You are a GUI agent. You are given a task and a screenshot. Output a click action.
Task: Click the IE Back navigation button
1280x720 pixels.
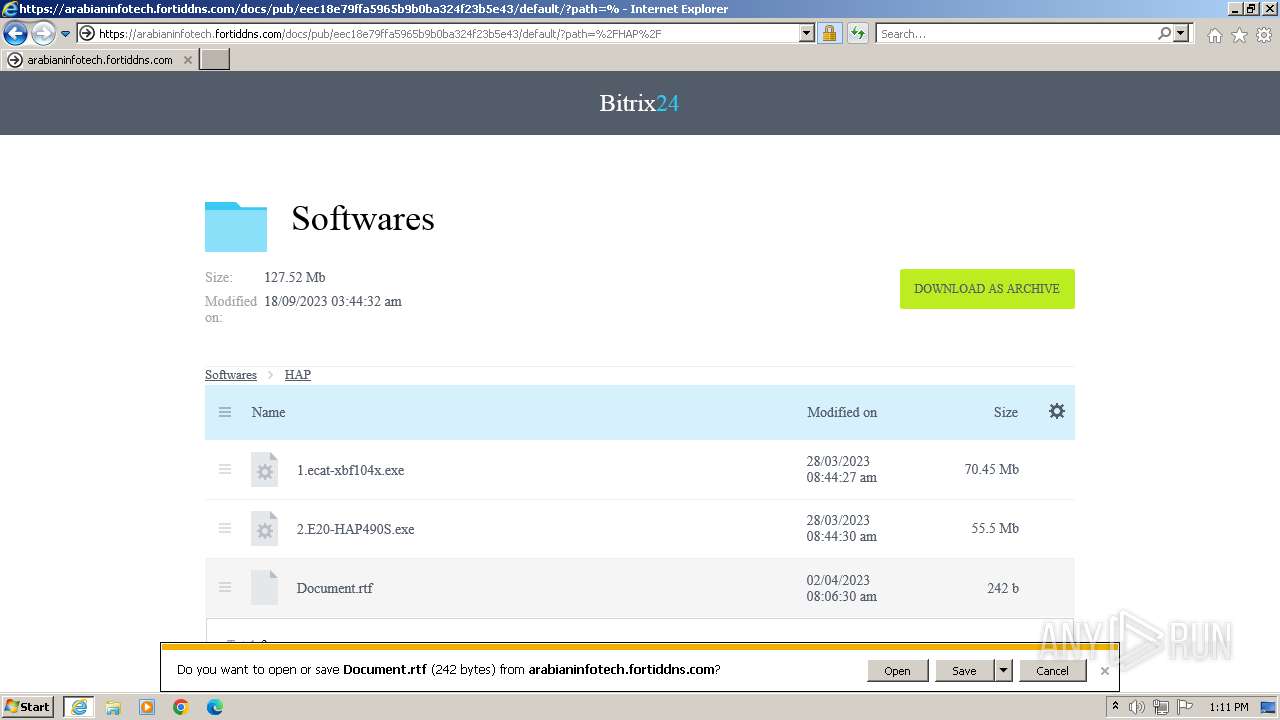tap(15, 34)
